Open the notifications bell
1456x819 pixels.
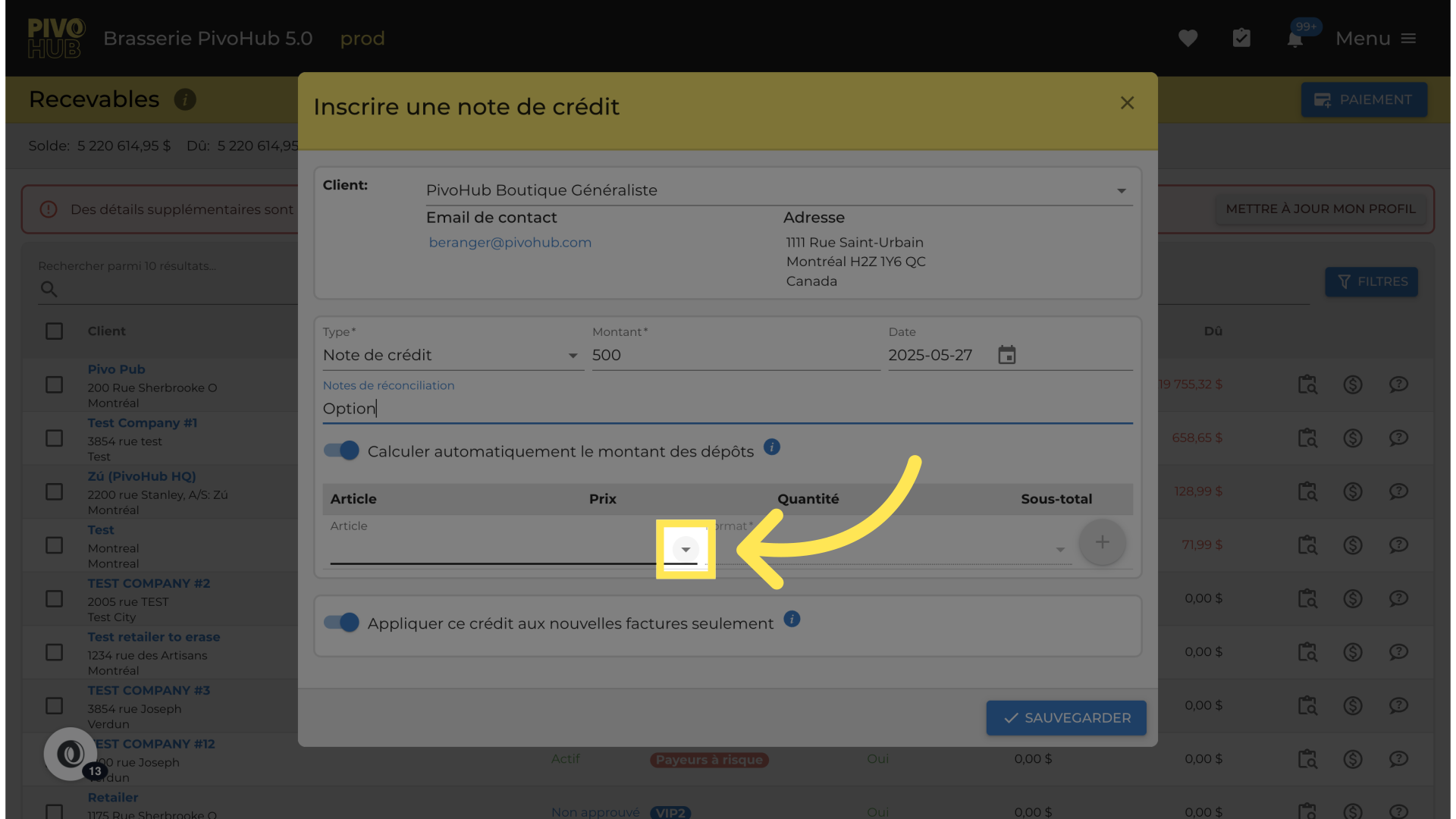(1295, 39)
